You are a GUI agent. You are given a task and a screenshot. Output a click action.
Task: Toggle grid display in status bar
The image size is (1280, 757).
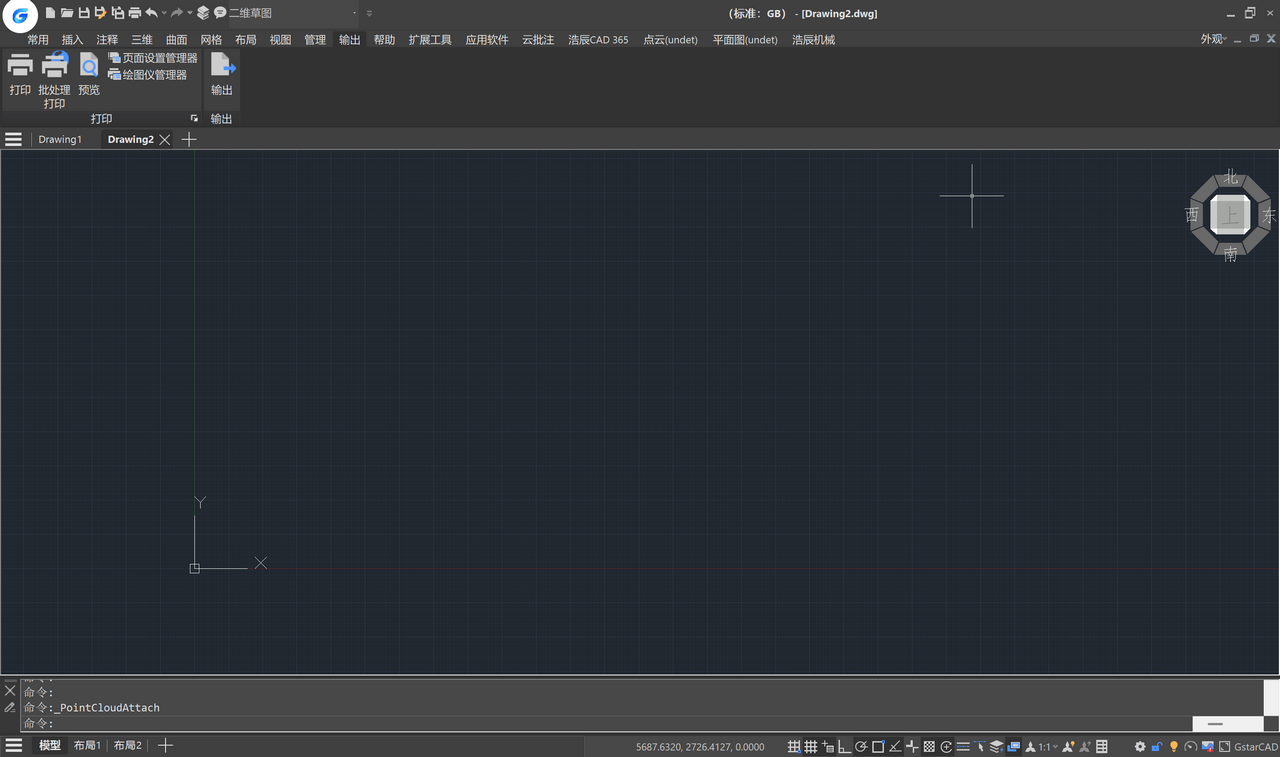click(x=811, y=747)
